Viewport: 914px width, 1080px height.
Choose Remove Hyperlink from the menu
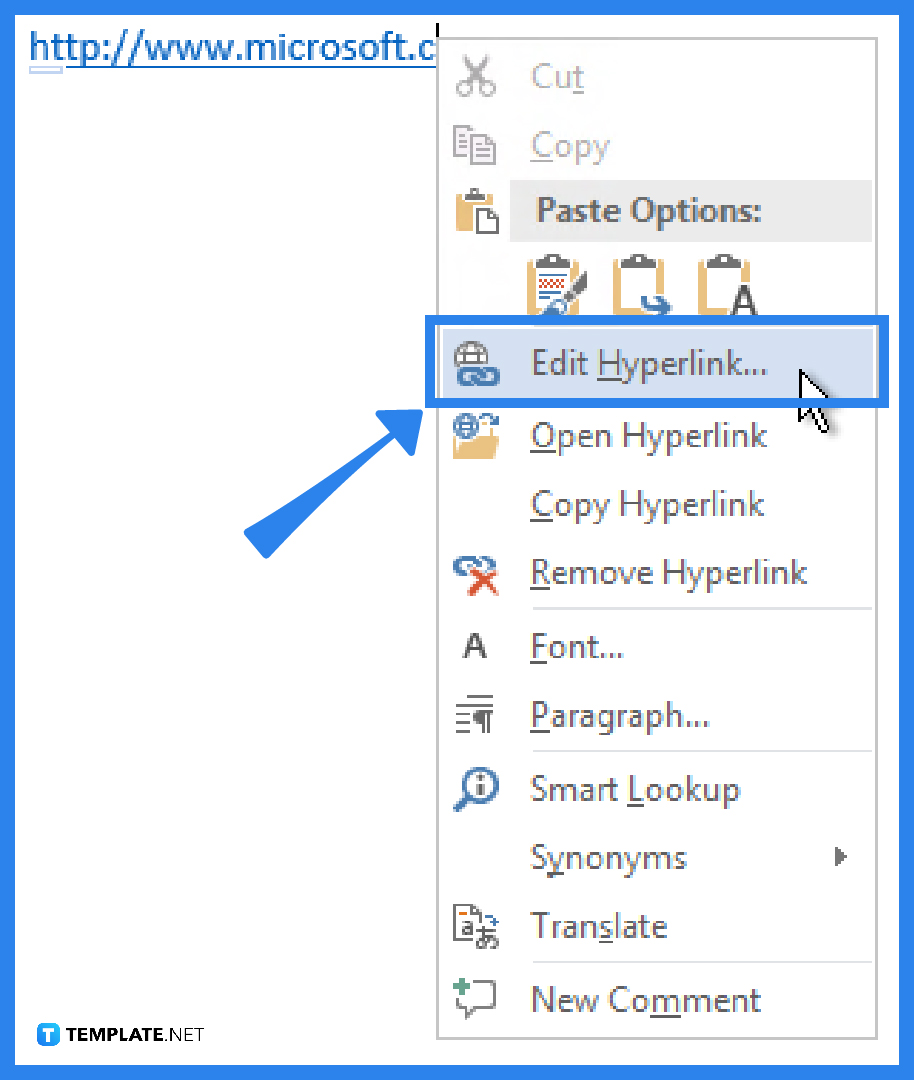tap(668, 572)
